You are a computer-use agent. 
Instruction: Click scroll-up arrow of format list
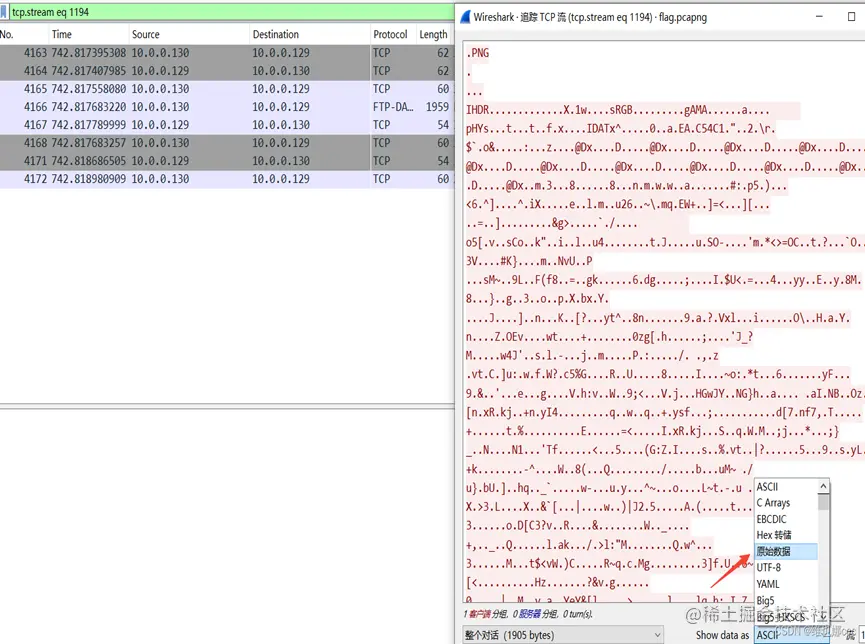823,486
